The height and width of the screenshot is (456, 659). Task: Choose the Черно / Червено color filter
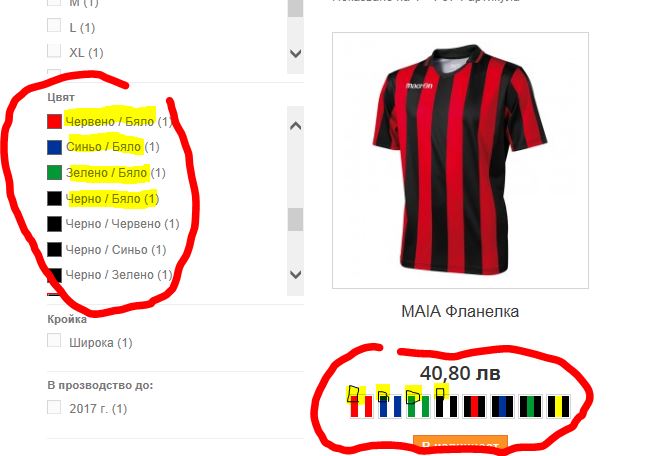(122, 224)
